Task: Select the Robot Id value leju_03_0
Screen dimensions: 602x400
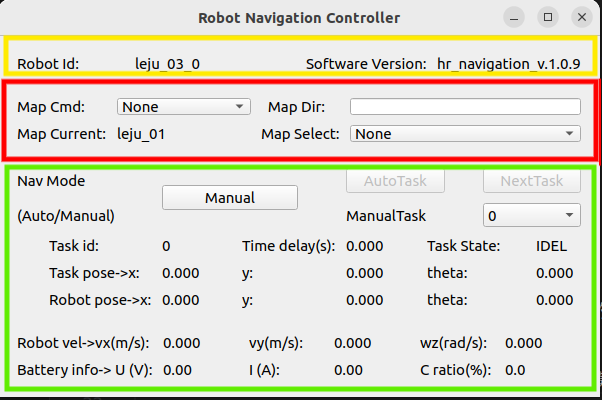Action: click(167, 63)
